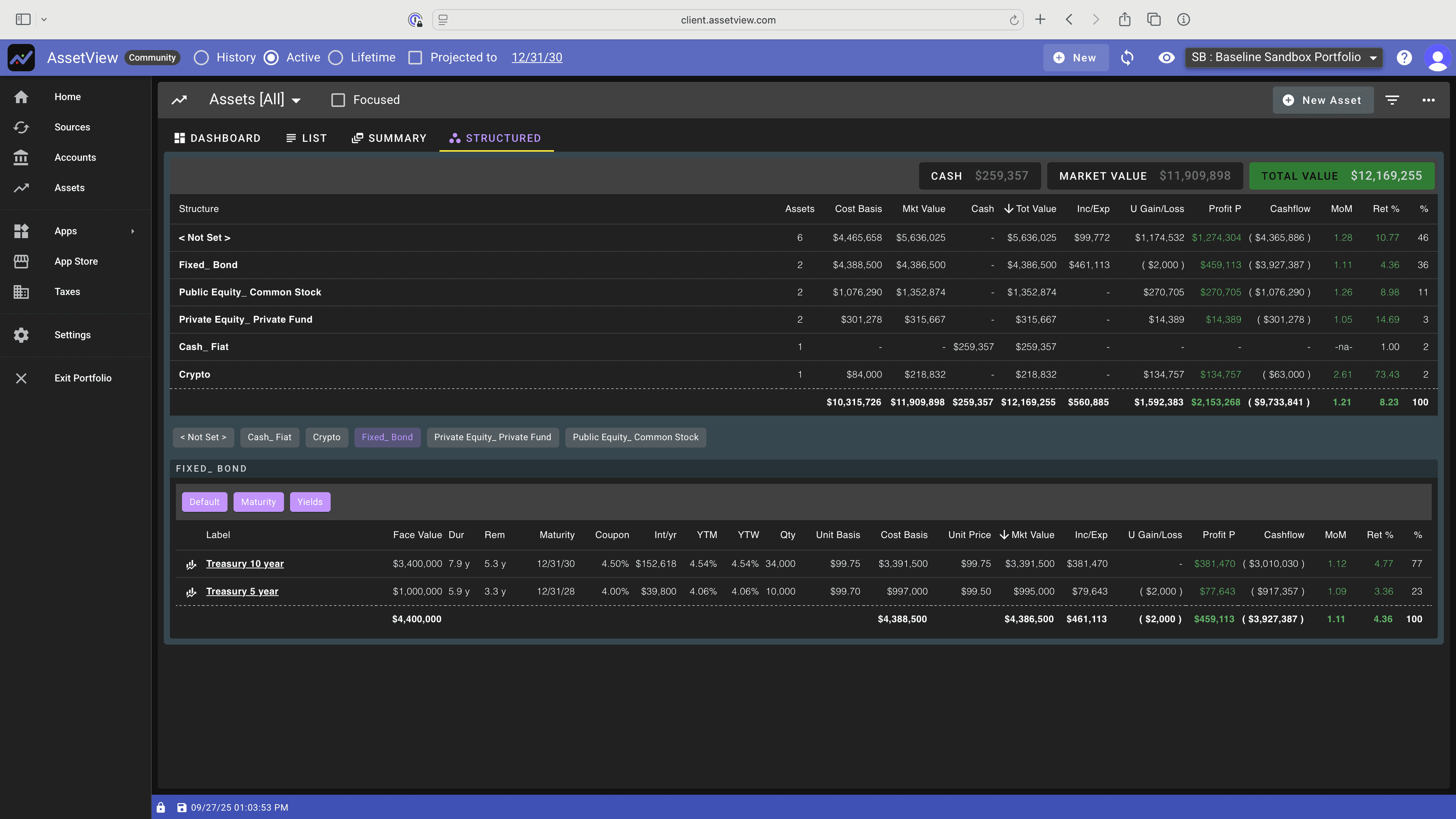The width and height of the screenshot is (1456, 819).
Task: Click the browser address bar showing client.assetview.com
Action: tap(728, 20)
